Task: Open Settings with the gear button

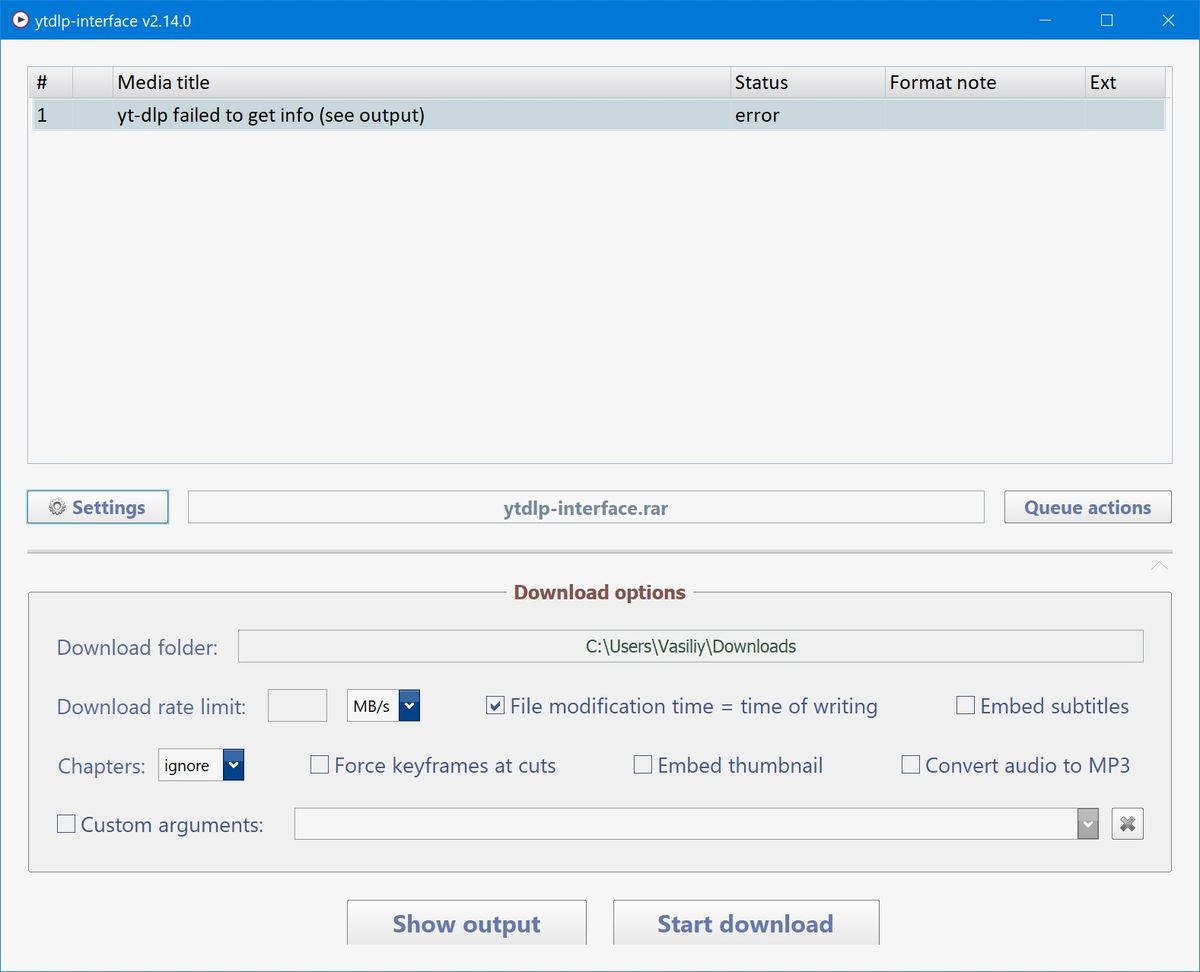Action: pyautogui.click(x=98, y=508)
